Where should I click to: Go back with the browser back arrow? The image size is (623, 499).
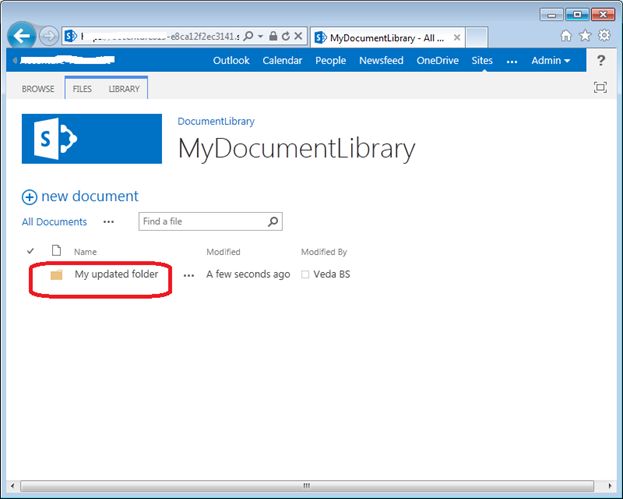(22, 36)
